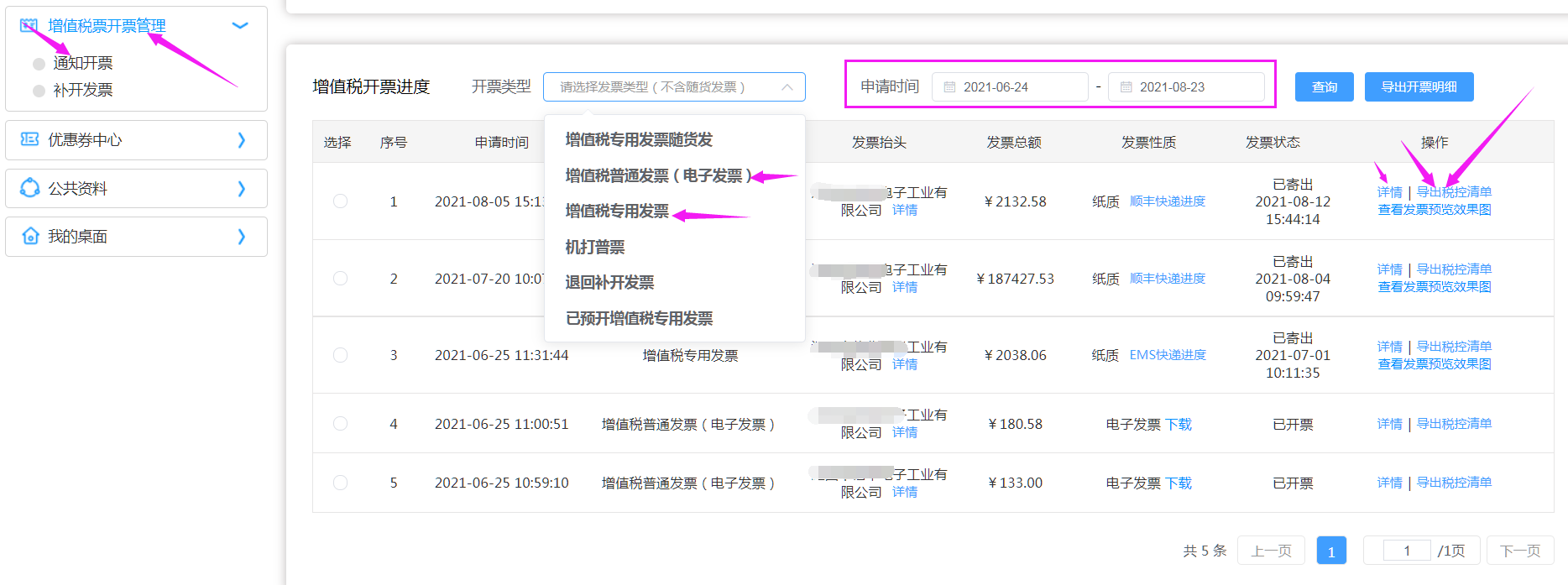The height and width of the screenshot is (585, 1568).
Task: Click the 公共资料 sidebar icon
Action: tap(29, 188)
